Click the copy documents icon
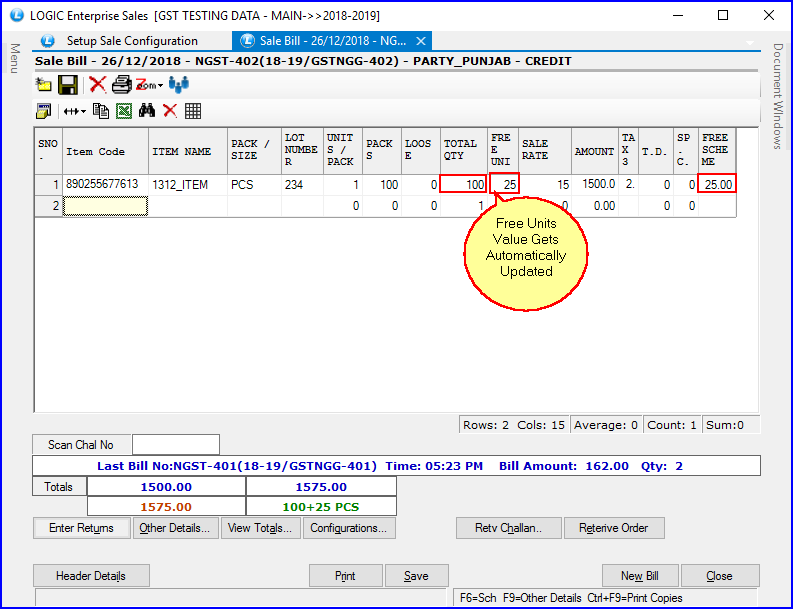793x609 pixels. click(x=101, y=111)
